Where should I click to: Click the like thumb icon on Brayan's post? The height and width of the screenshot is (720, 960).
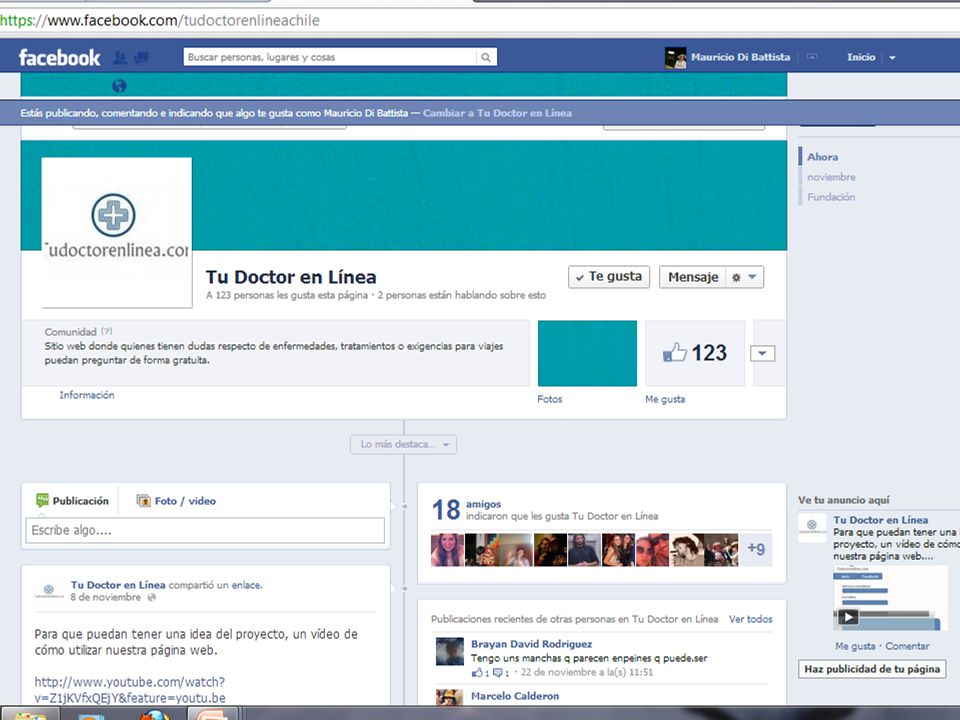(x=478, y=672)
